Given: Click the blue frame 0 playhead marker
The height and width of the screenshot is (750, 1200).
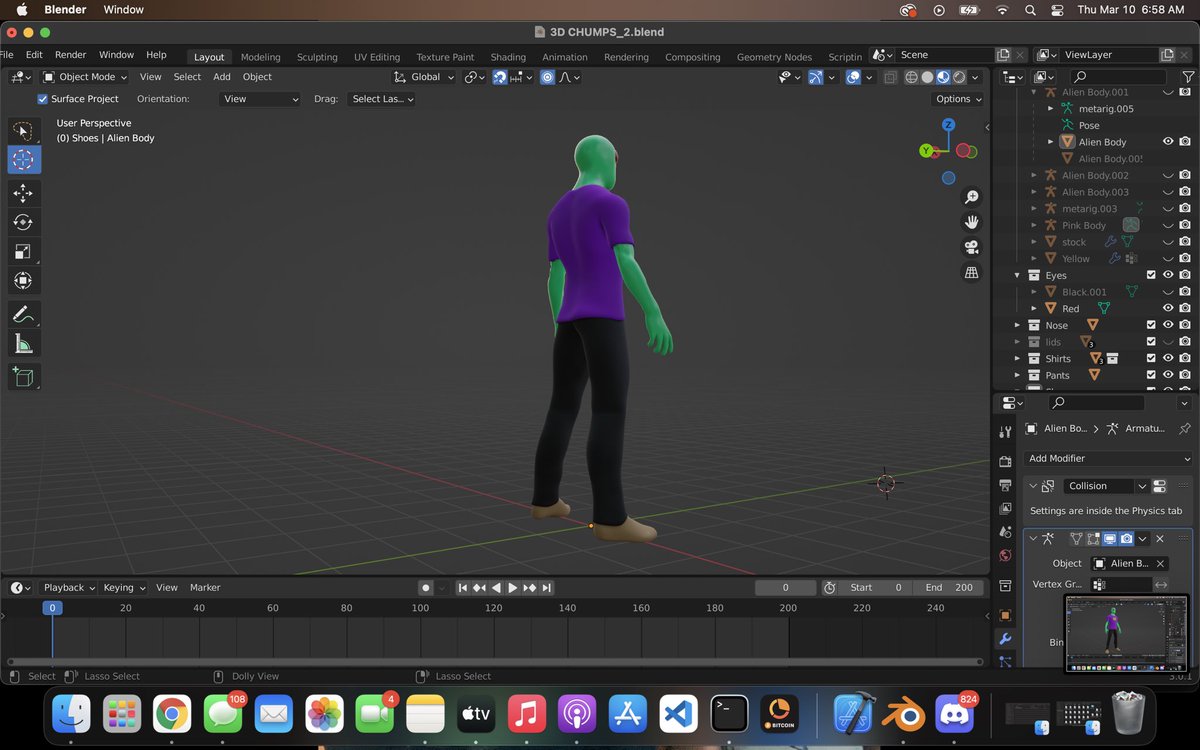Looking at the screenshot, I should [52, 607].
